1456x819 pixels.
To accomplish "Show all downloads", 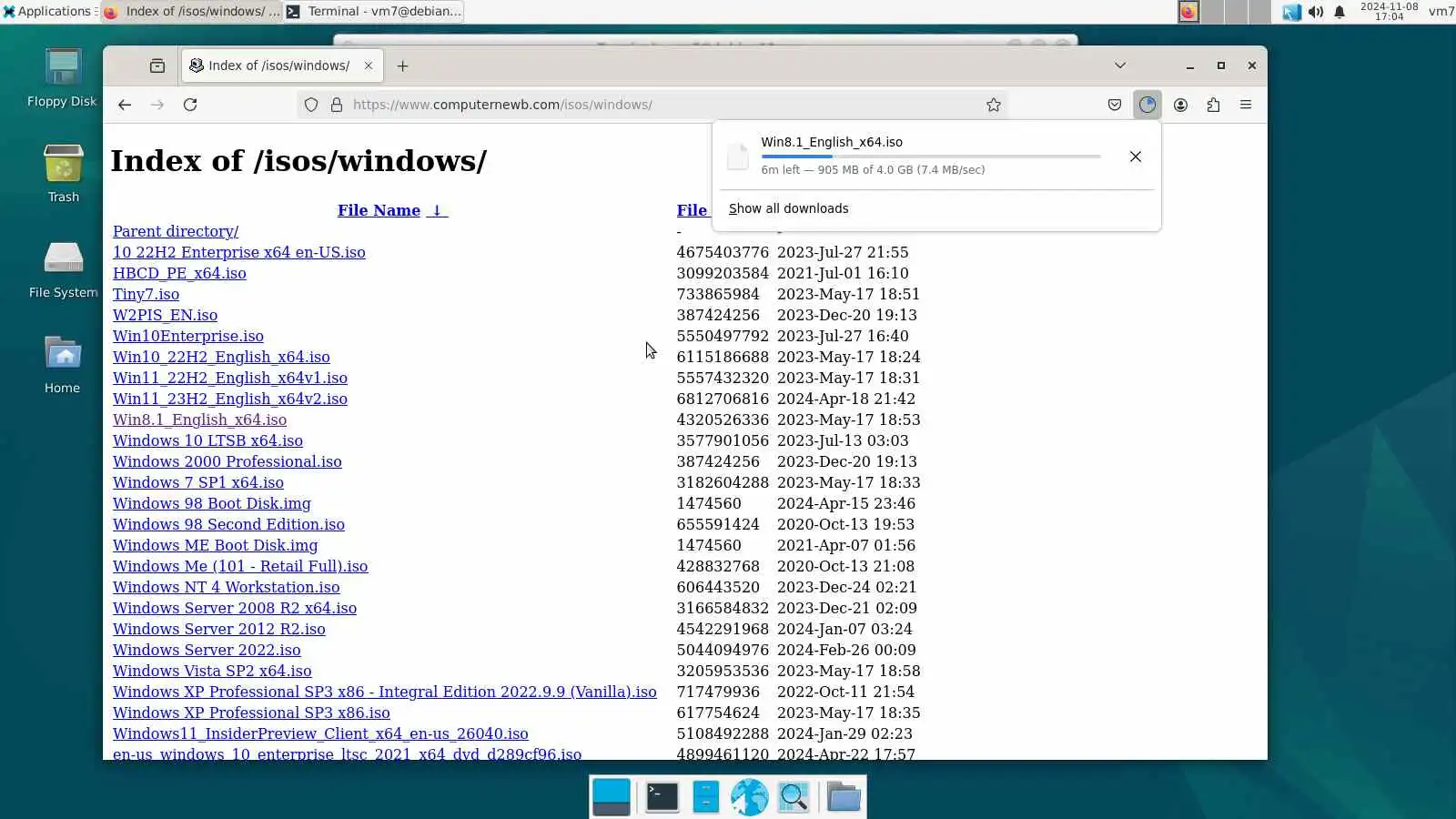I will click(788, 208).
